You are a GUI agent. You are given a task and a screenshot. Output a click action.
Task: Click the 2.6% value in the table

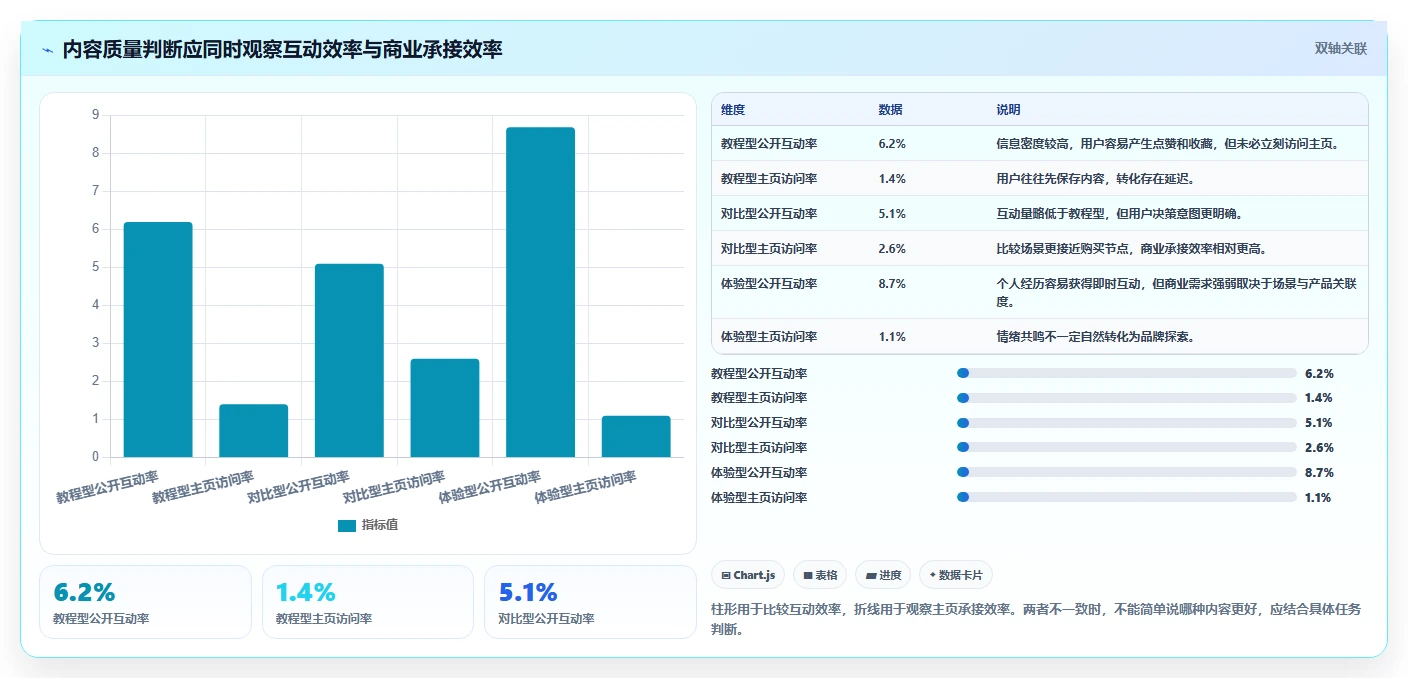click(892, 249)
